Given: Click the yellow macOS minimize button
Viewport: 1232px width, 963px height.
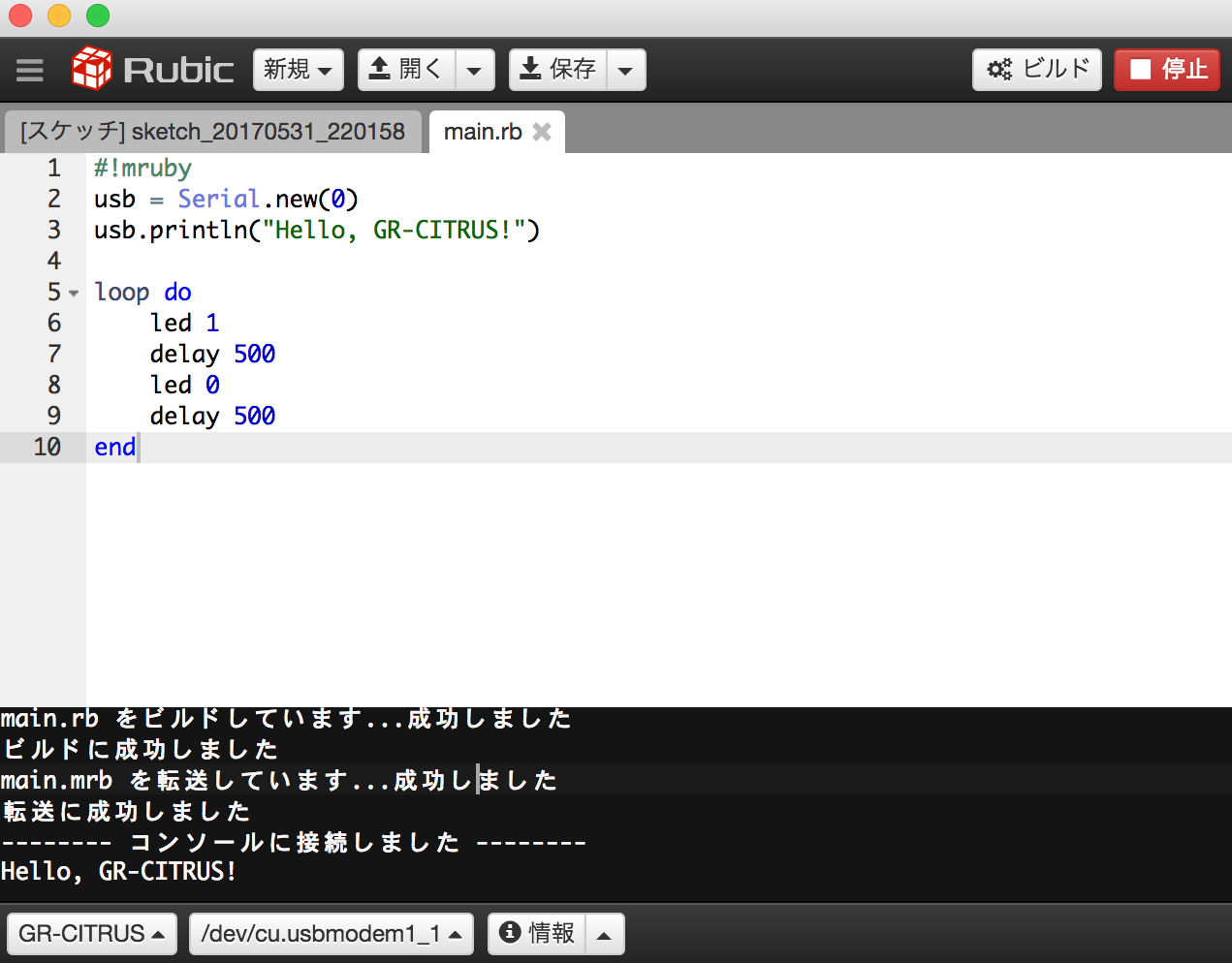Looking at the screenshot, I should point(59,16).
